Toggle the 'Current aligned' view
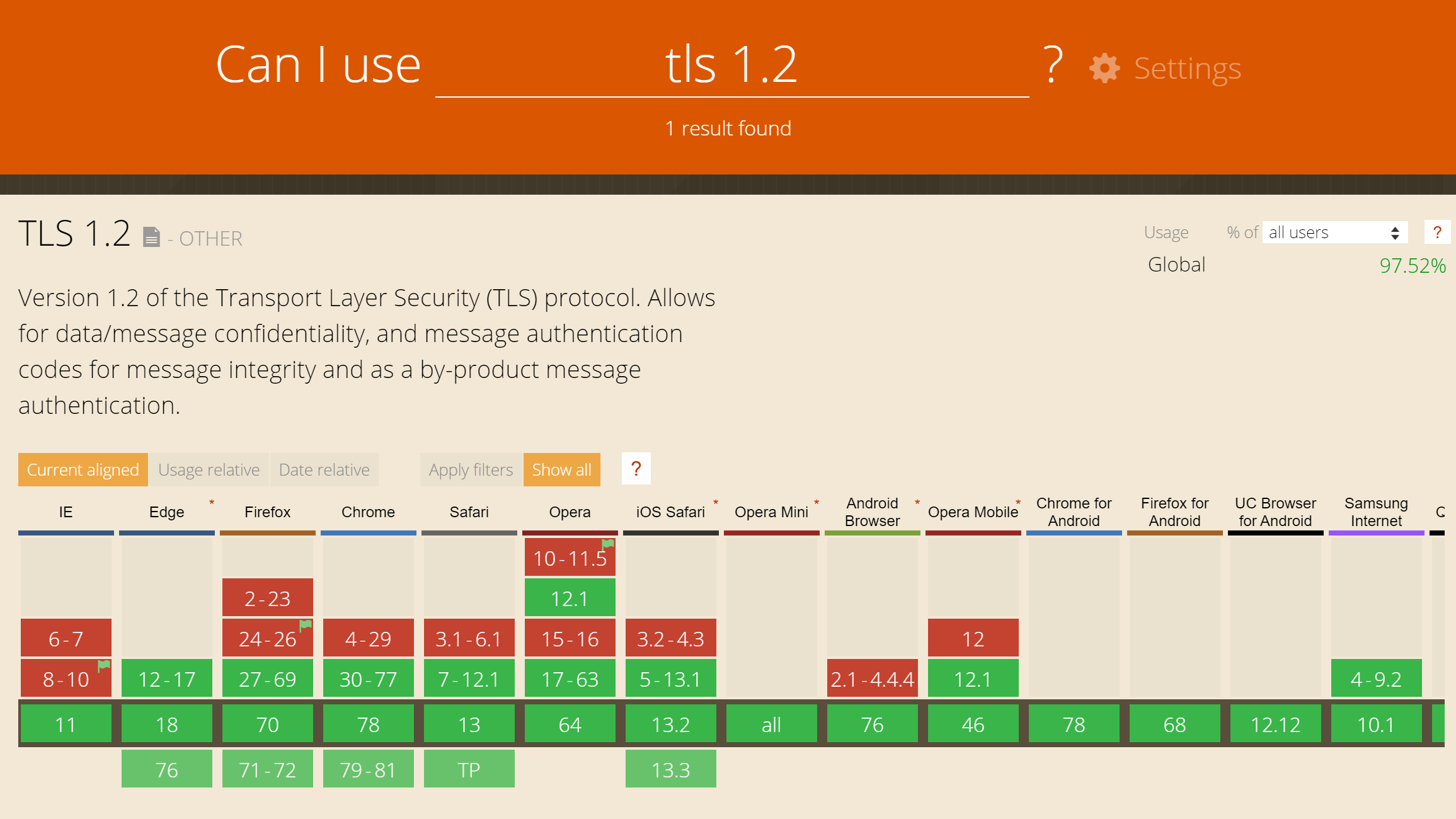The height and width of the screenshot is (819, 1456). 82,469
